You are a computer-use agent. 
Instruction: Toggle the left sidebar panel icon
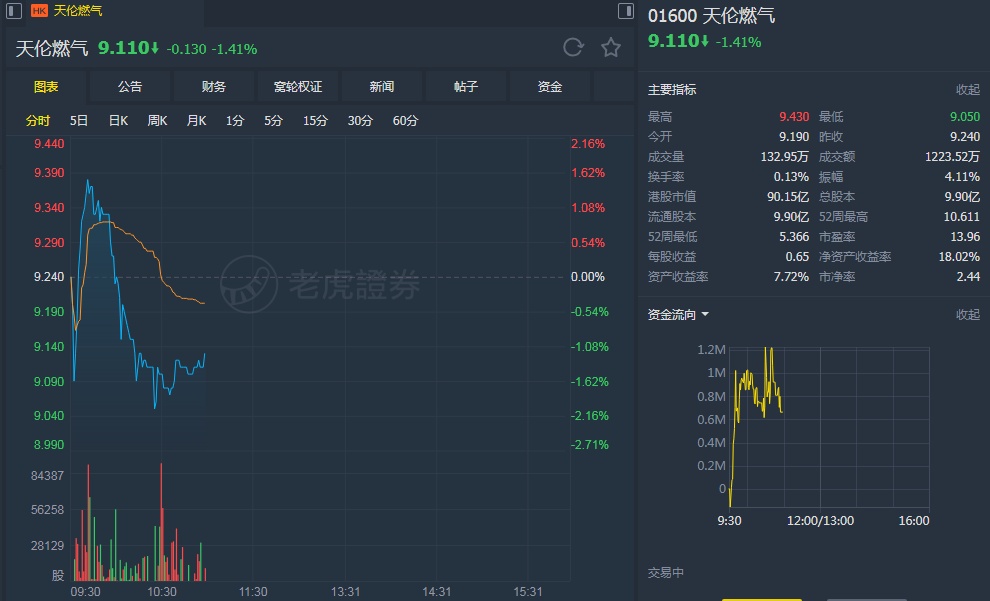point(15,11)
